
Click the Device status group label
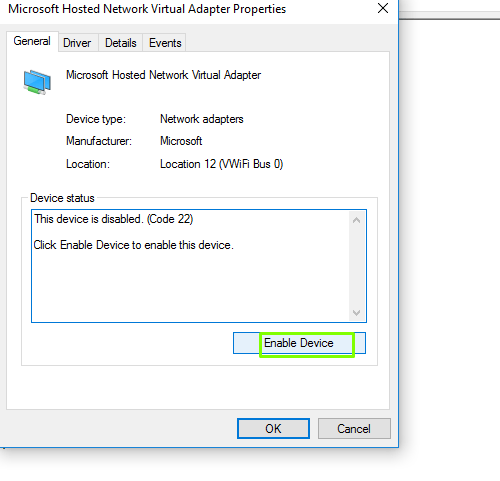tap(62, 198)
